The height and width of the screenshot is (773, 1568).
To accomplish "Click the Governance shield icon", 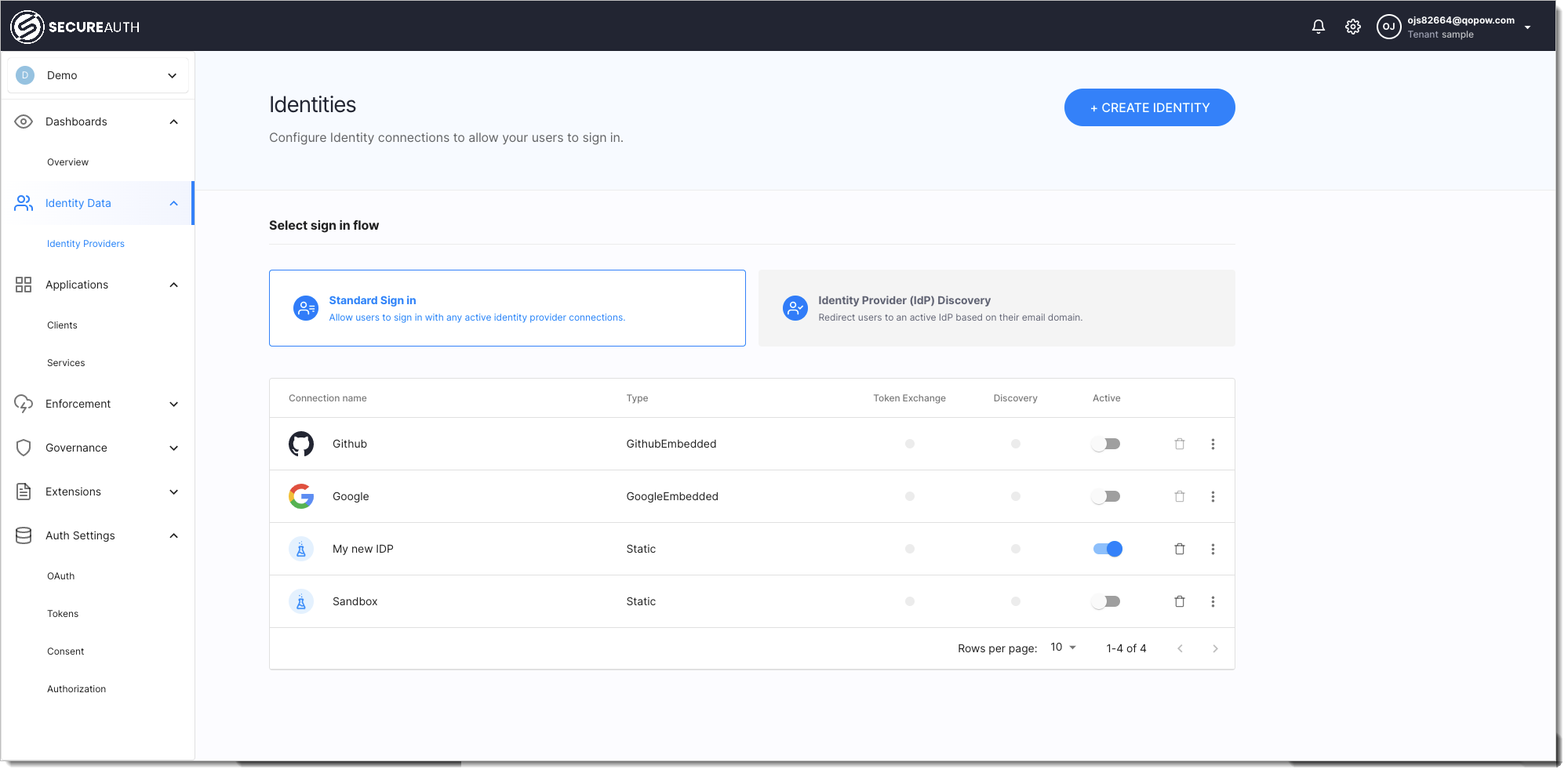I will [x=24, y=448].
